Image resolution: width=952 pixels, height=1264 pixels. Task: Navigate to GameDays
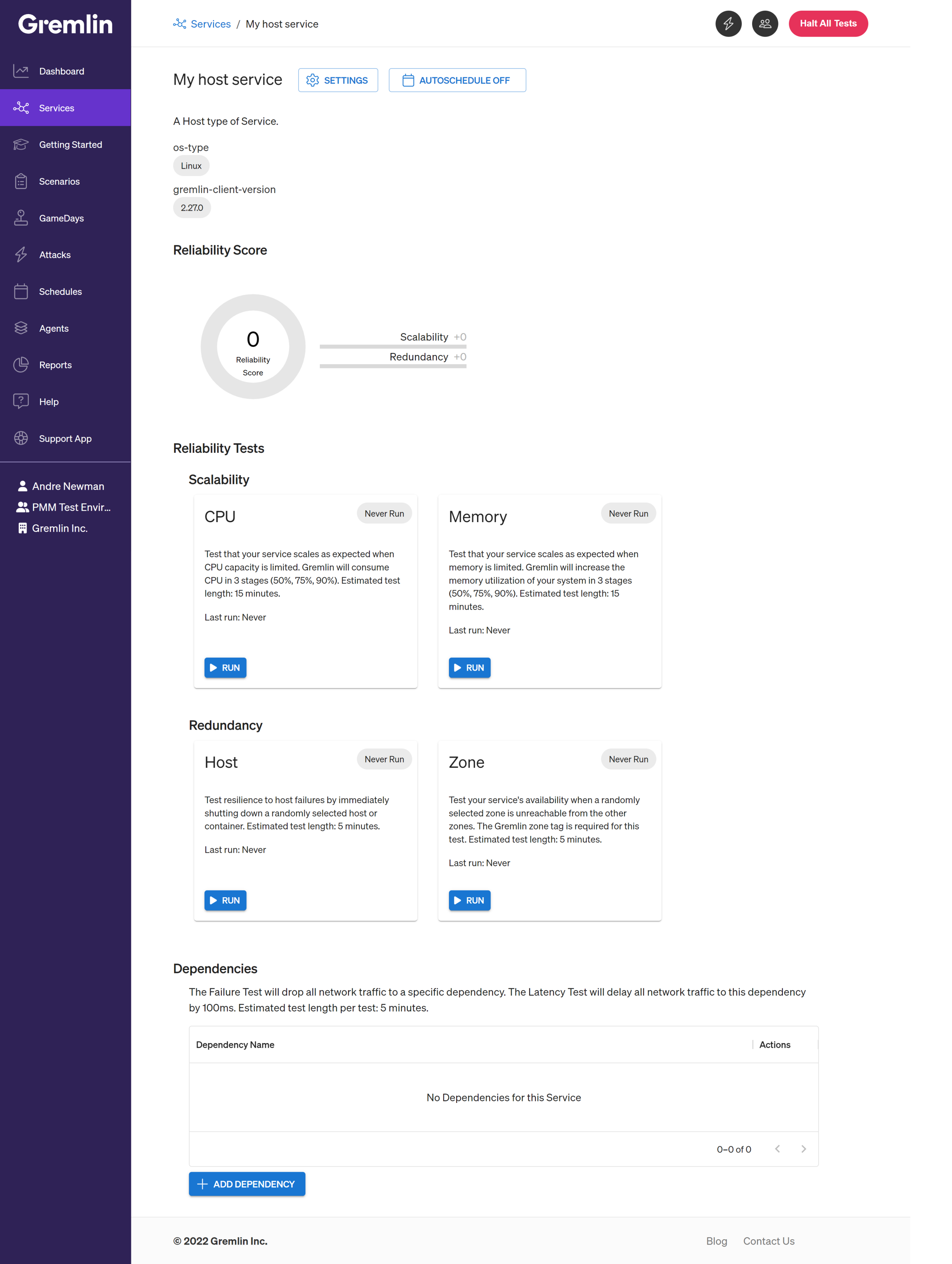point(65,218)
